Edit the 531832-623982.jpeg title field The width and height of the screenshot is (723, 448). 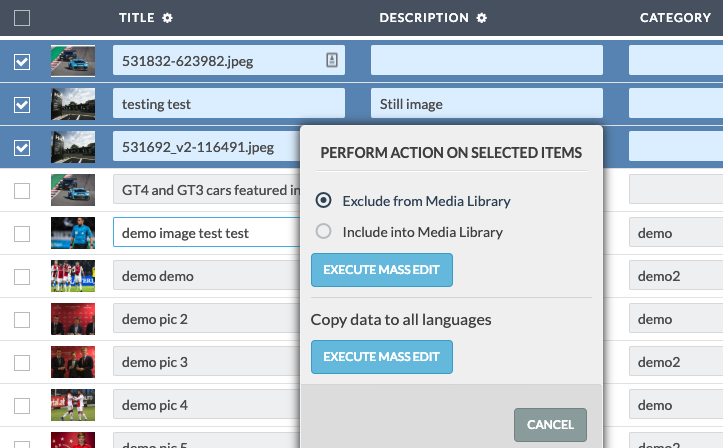229,60
